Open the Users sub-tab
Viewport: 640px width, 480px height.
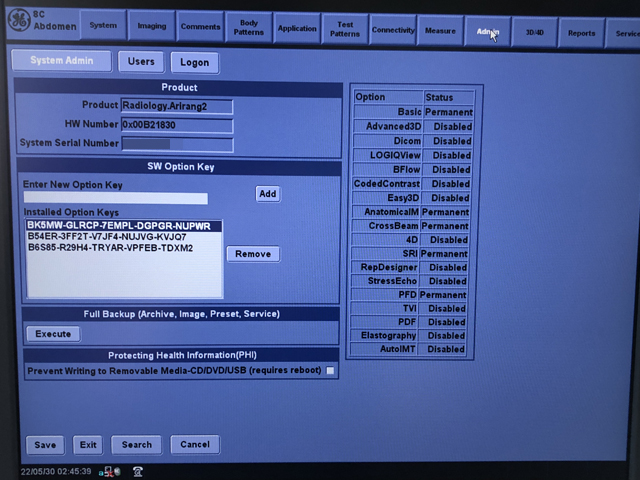coord(141,62)
